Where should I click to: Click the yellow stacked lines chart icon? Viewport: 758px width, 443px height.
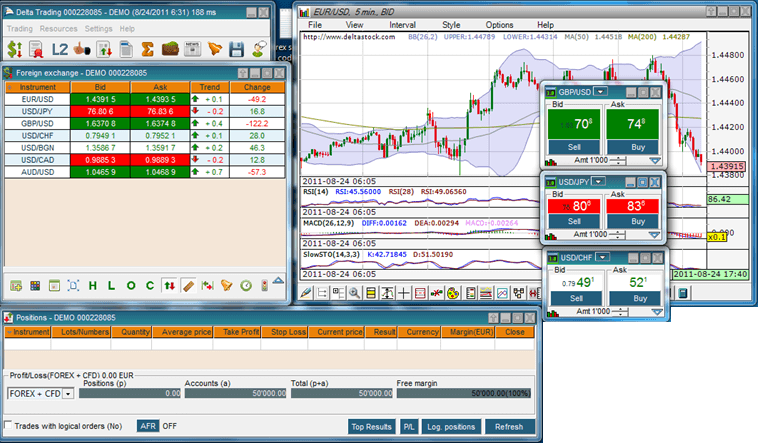pos(371,293)
